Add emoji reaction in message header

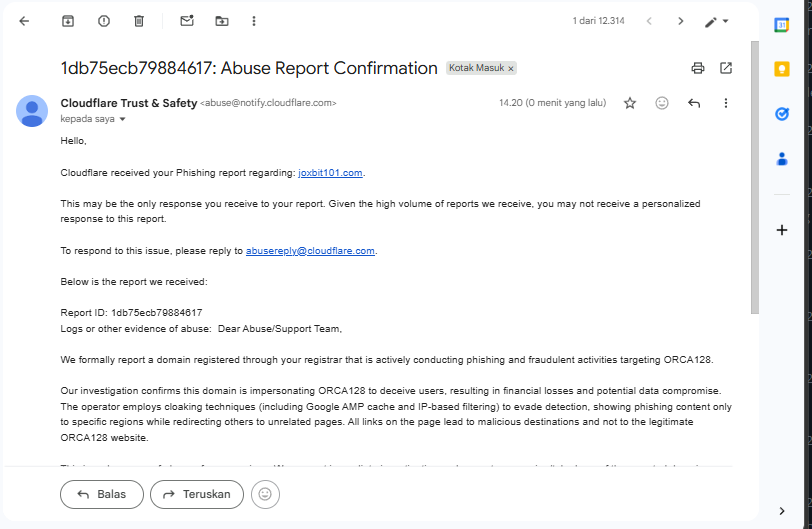point(662,103)
